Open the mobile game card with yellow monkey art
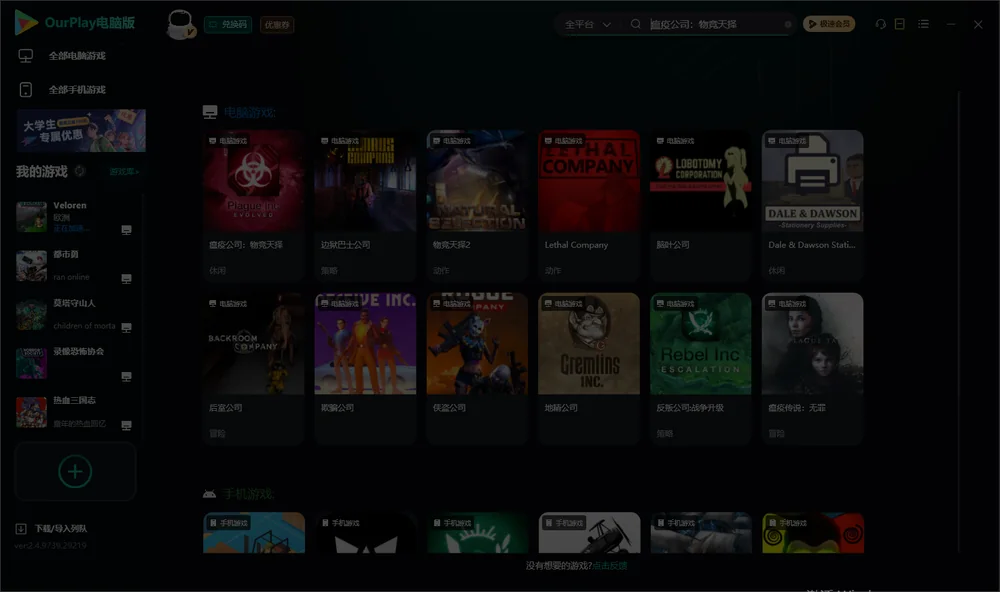Image resolution: width=1000 pixels, height=592 pixels. [x=812, y=533]
